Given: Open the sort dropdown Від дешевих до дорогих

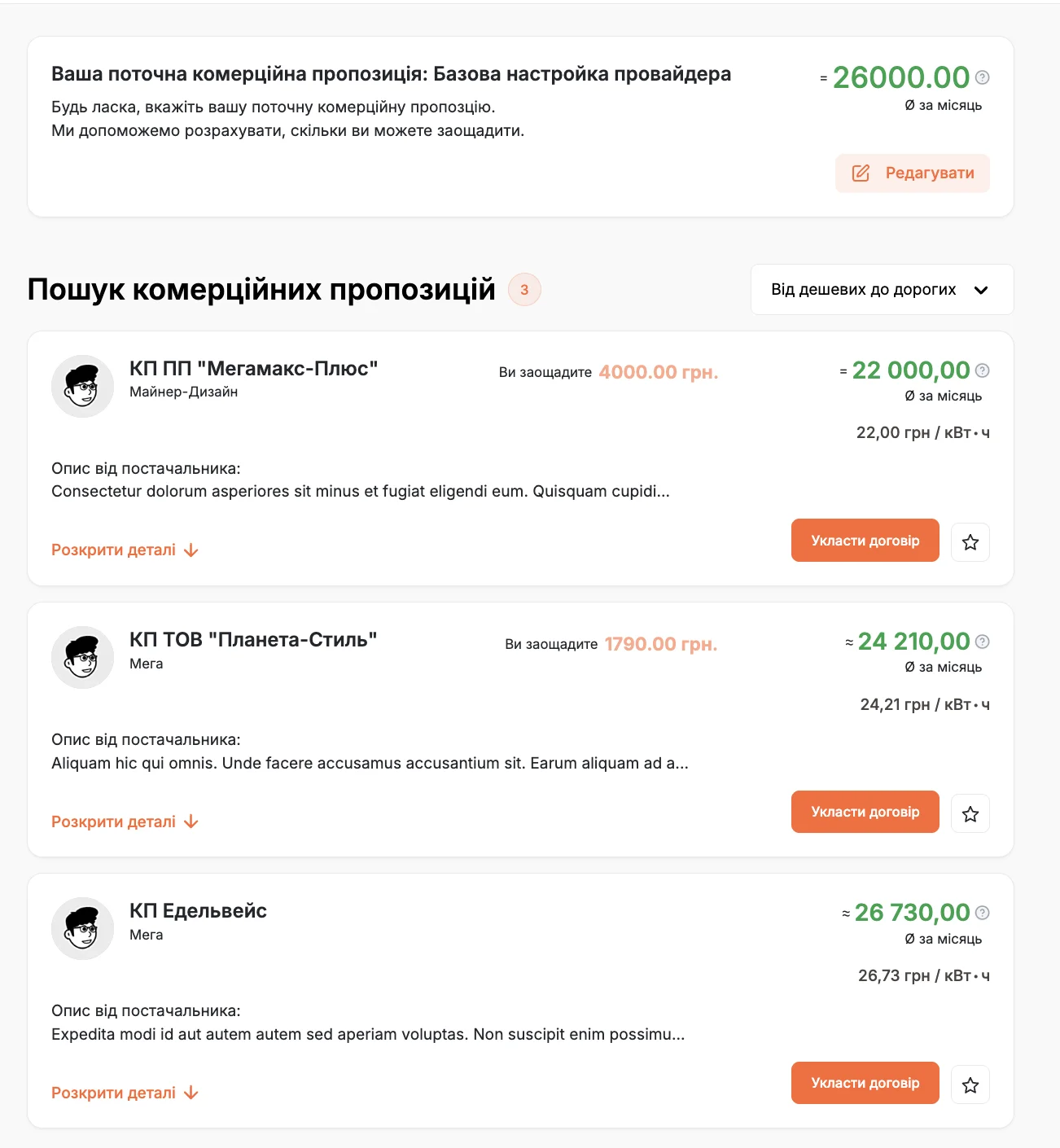Looking at the screenshot, I should coord(881,290).
